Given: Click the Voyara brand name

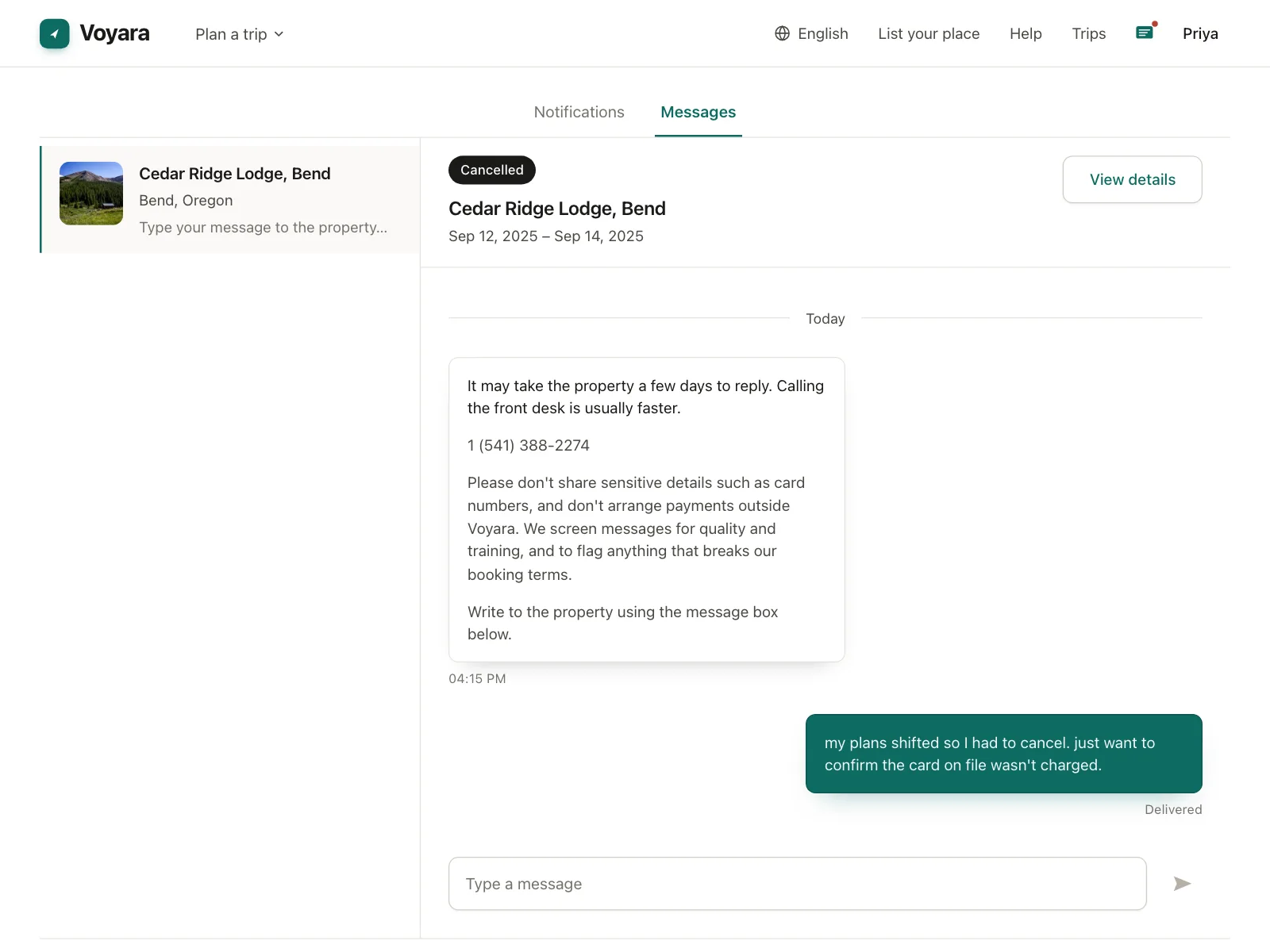Looking at the screenshot, I should click(115, 33).
